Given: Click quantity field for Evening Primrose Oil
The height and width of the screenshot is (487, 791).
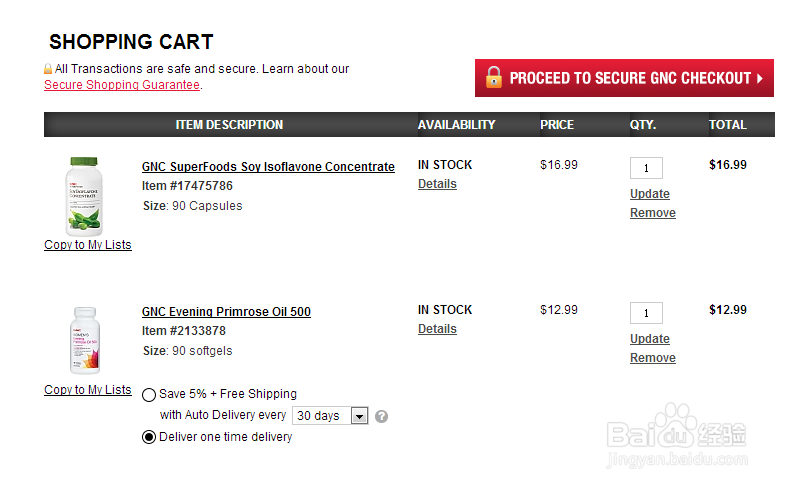Looking at the screenshot, I should 646,313.
